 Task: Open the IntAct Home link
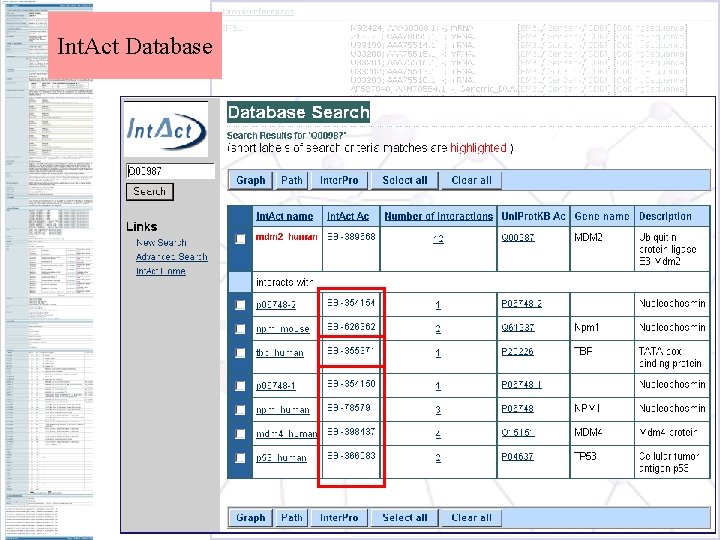(161, 271)
